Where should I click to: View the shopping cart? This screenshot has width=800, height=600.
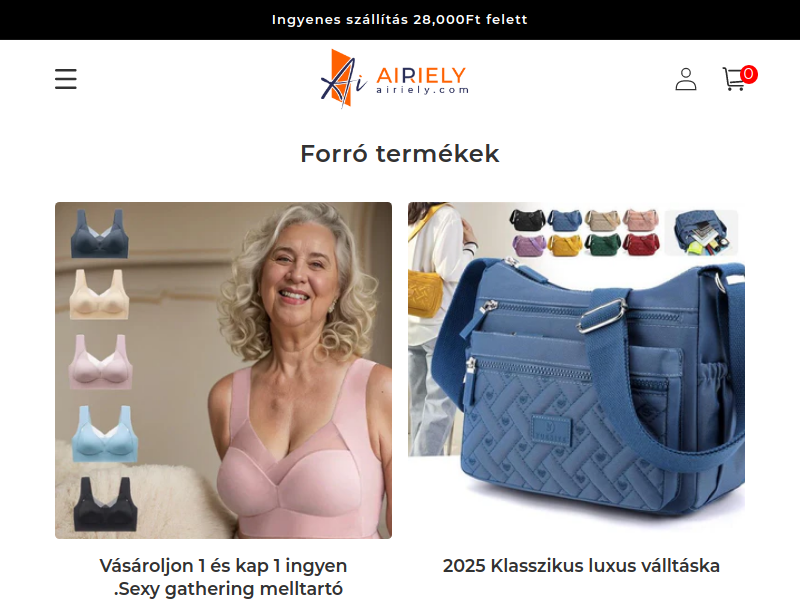739,79
